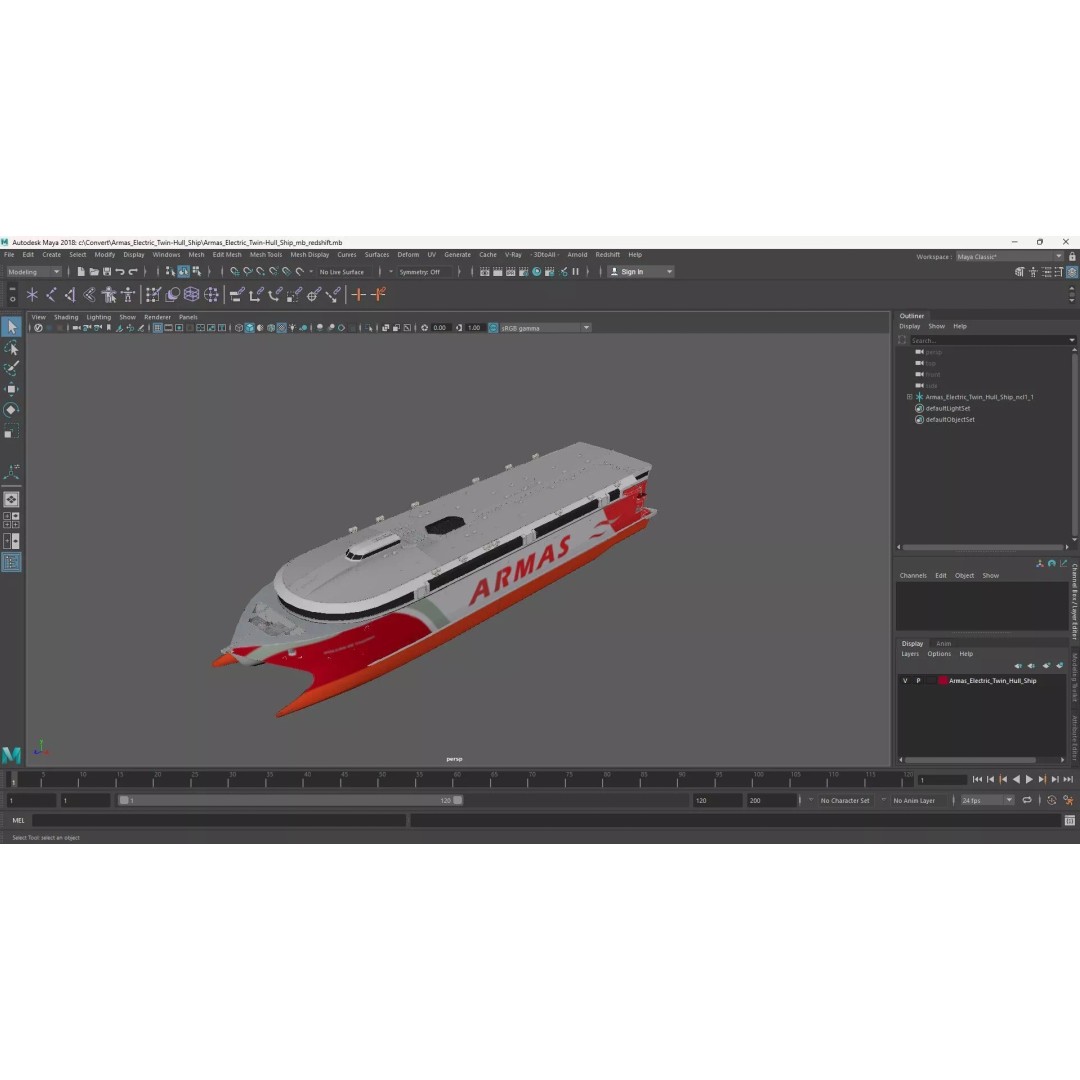Choose the Paint Selection tool in the toolbox
Viewport: 1080px width, 1080px height.
click(x=12, y=368)
